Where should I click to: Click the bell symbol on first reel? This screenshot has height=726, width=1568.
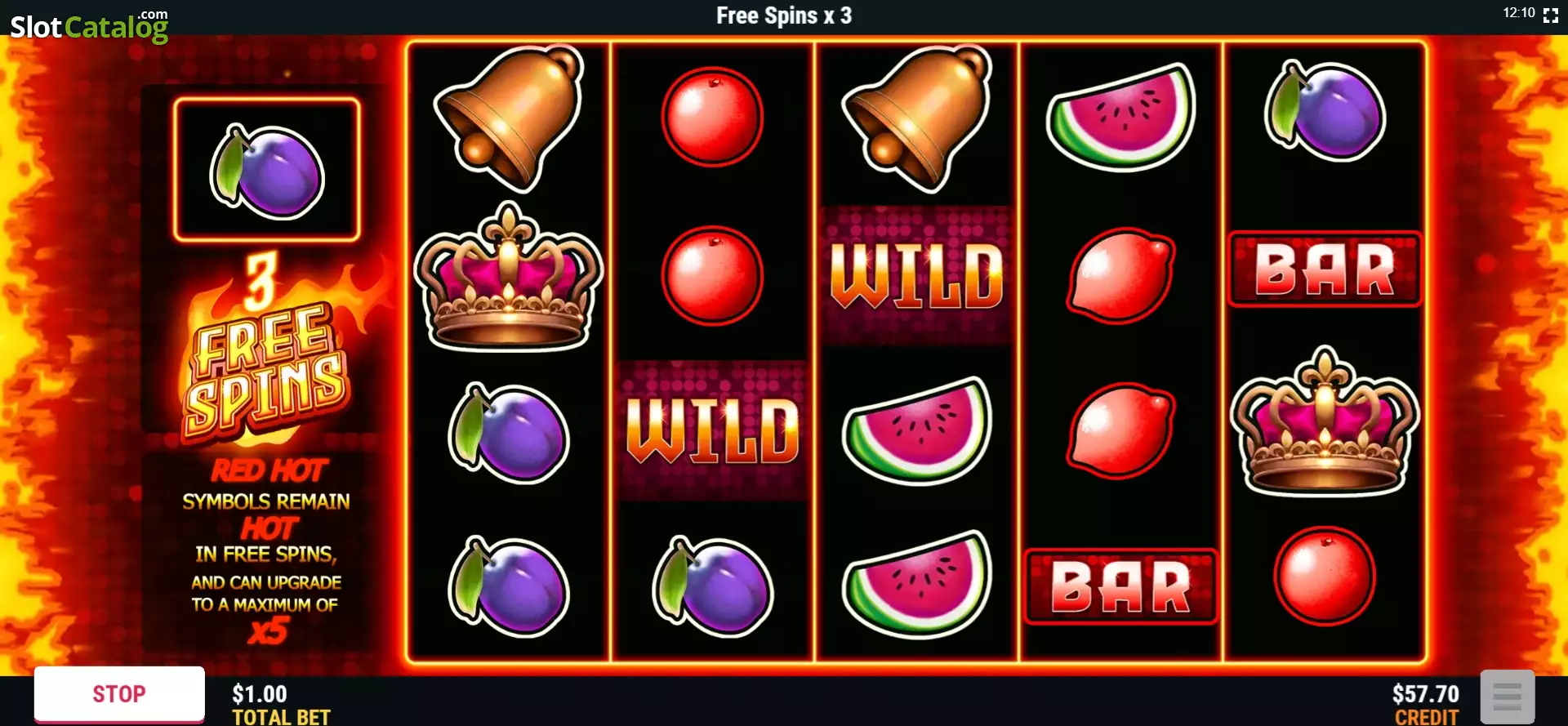tap(510, 118)
